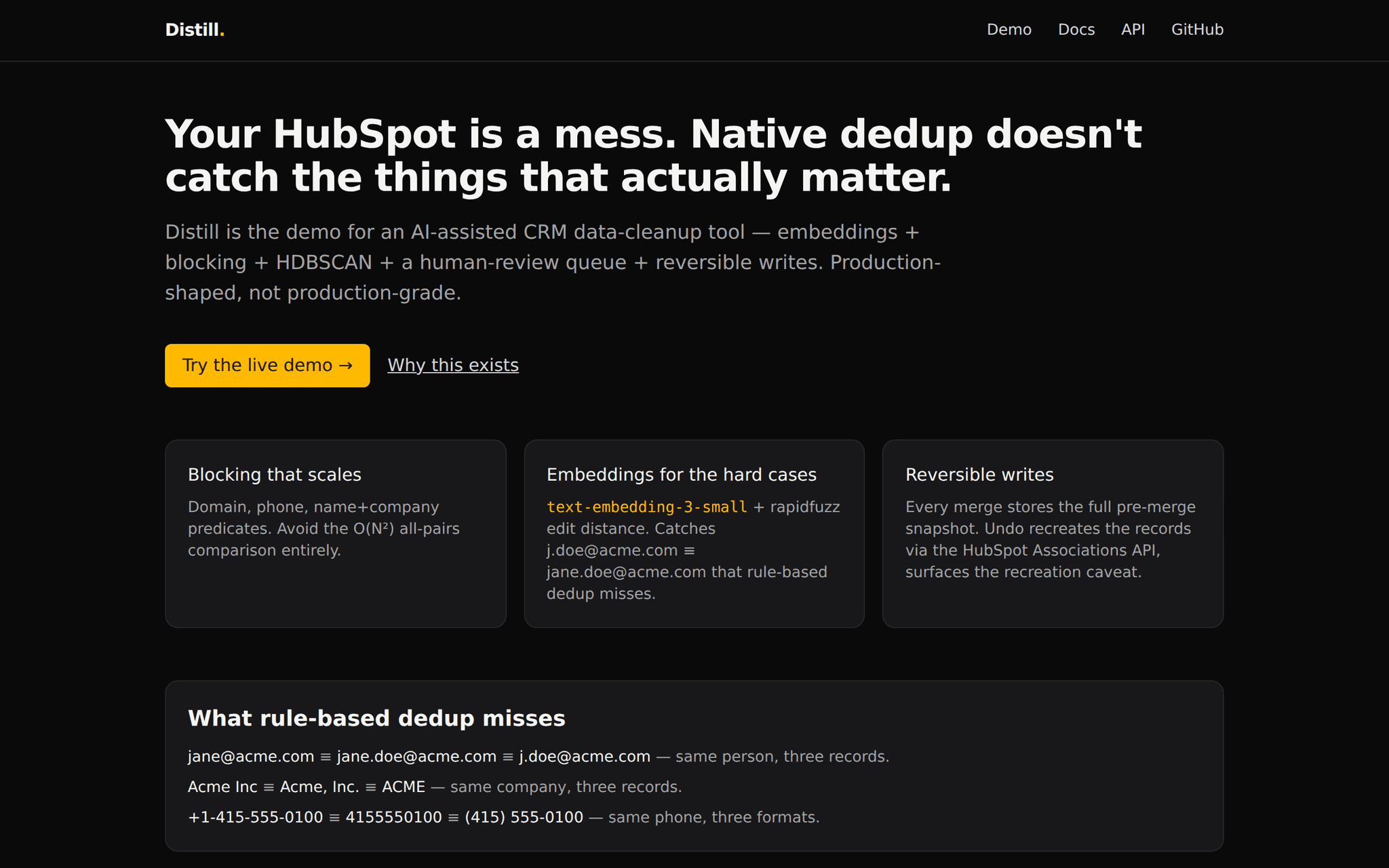Click the main HubSpot headline

pos(653,155)
